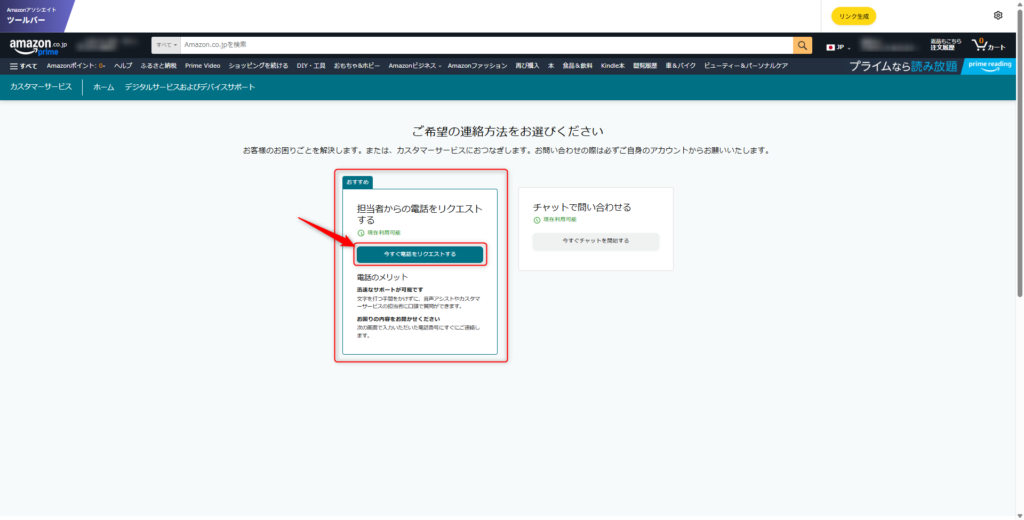This screenshot has height=520, width=1024.
Task: Open ショッピングを続ける nav link
Action: (x=258, y=66)
